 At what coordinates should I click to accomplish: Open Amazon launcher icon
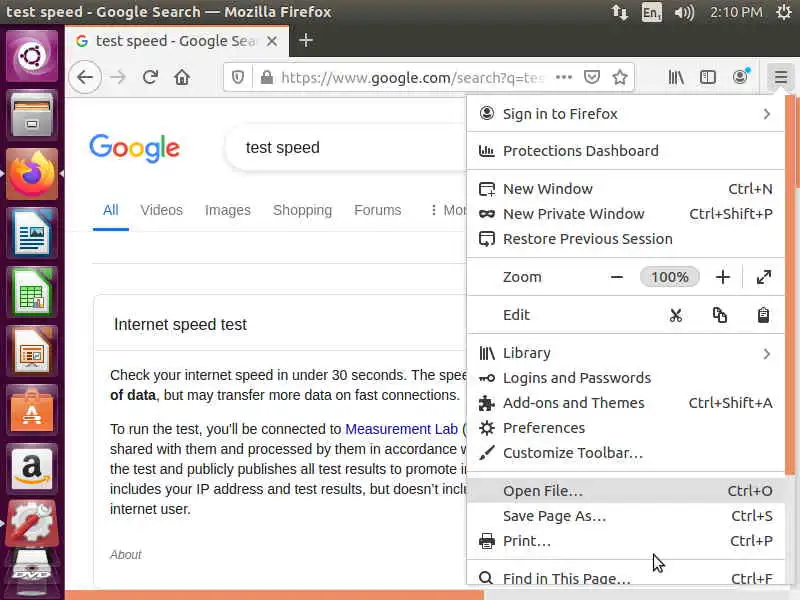tap(32, 469)
